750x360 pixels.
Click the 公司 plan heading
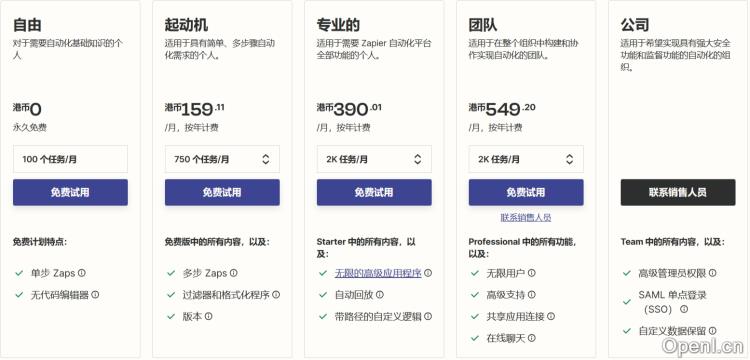(x=635, y=24)
